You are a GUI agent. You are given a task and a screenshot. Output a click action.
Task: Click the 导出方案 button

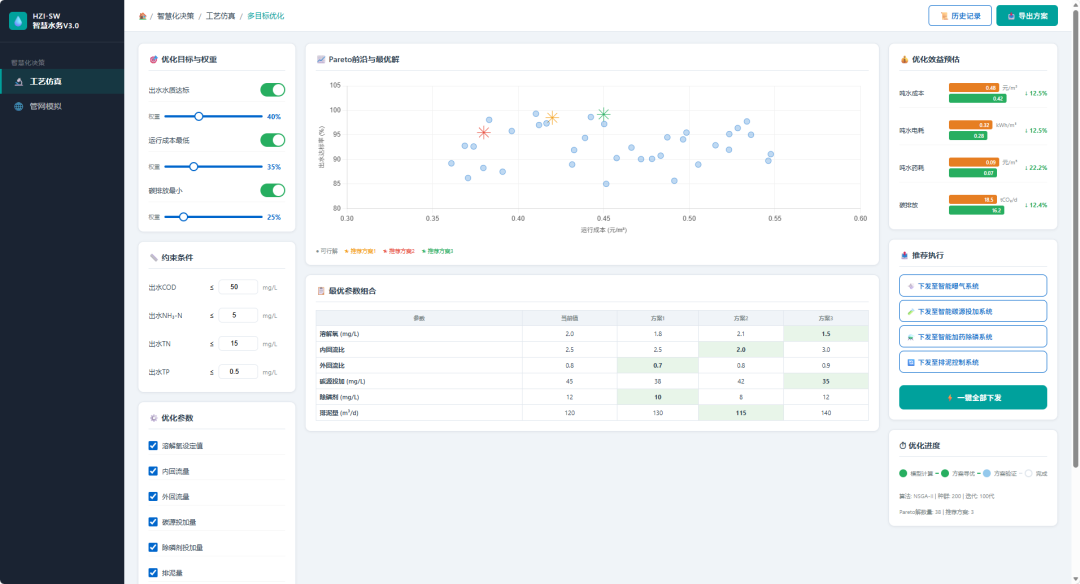click(x=1027, y=16)
